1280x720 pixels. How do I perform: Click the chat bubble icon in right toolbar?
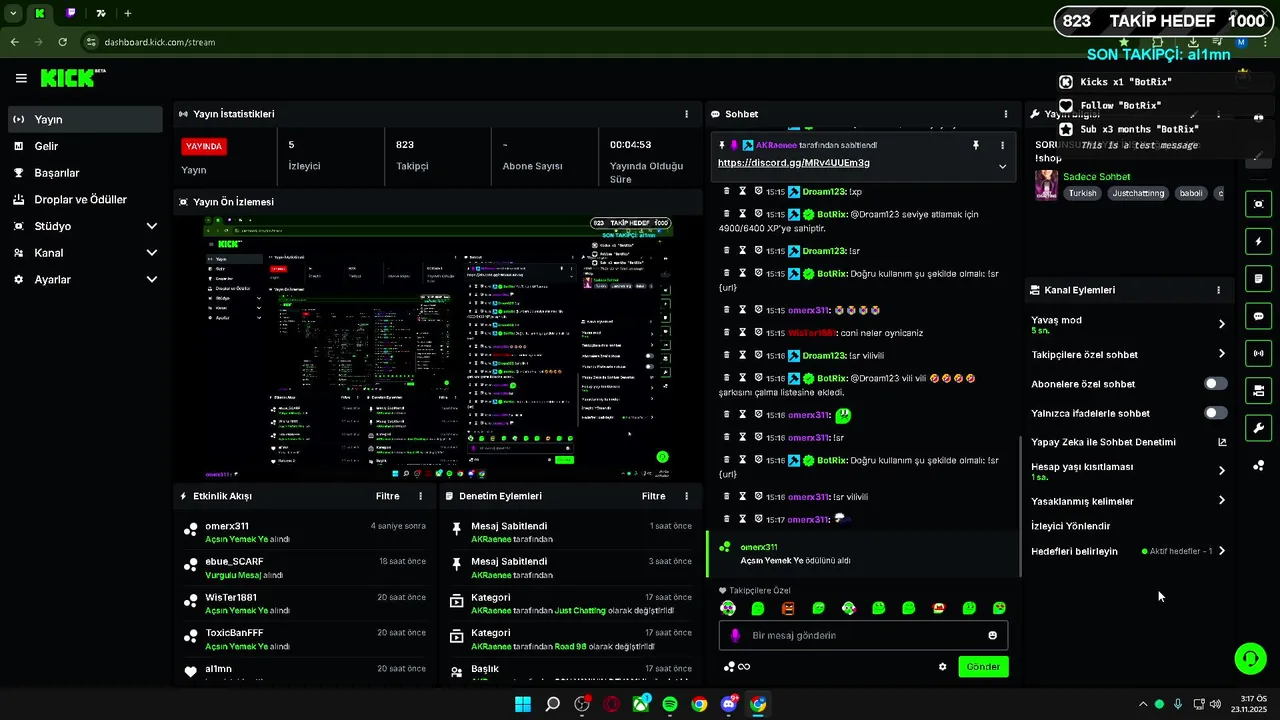[x=1258, y=316]
